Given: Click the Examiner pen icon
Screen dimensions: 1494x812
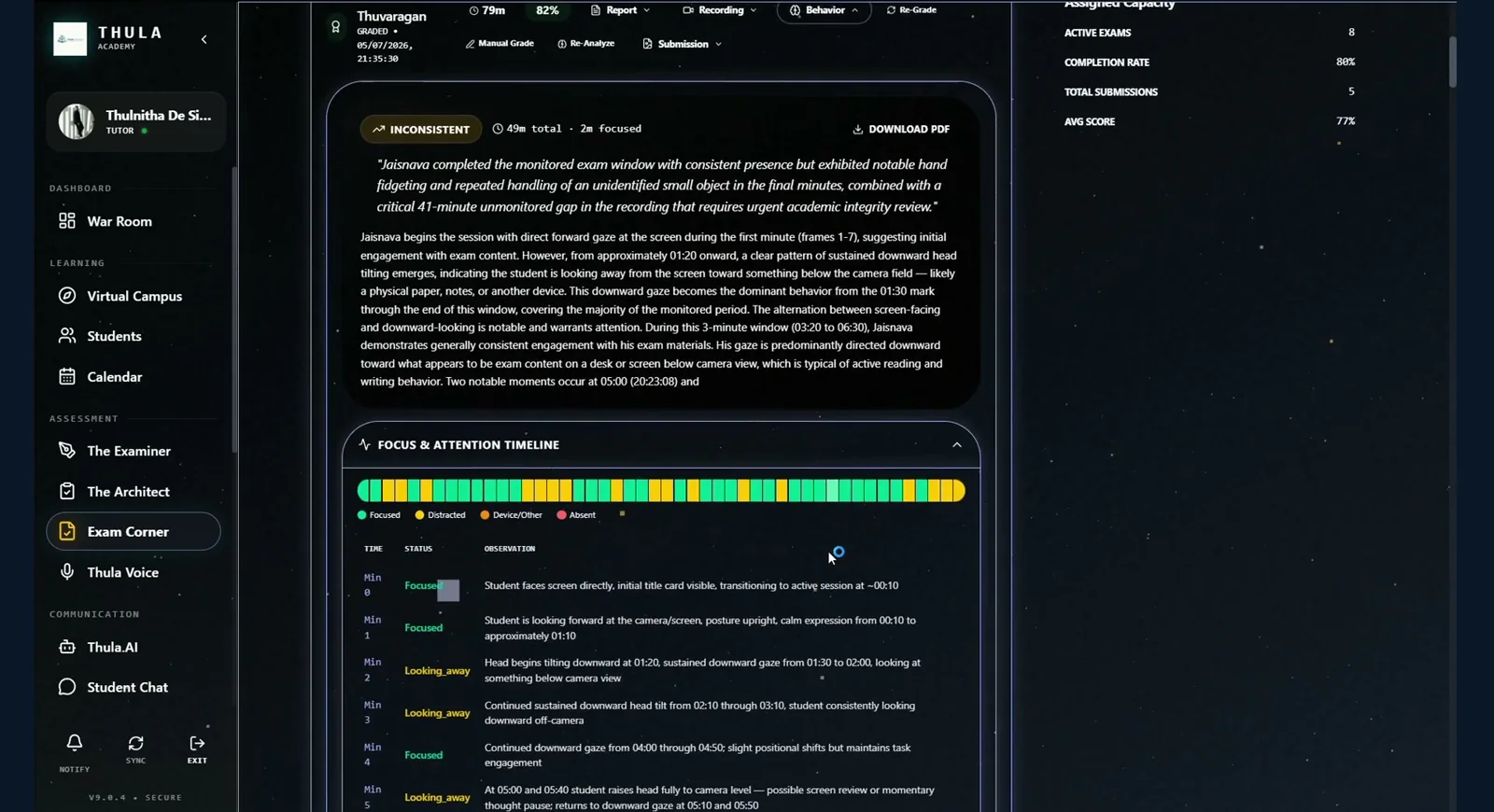Looking at the screenshot, I should [x=67, y=451].
